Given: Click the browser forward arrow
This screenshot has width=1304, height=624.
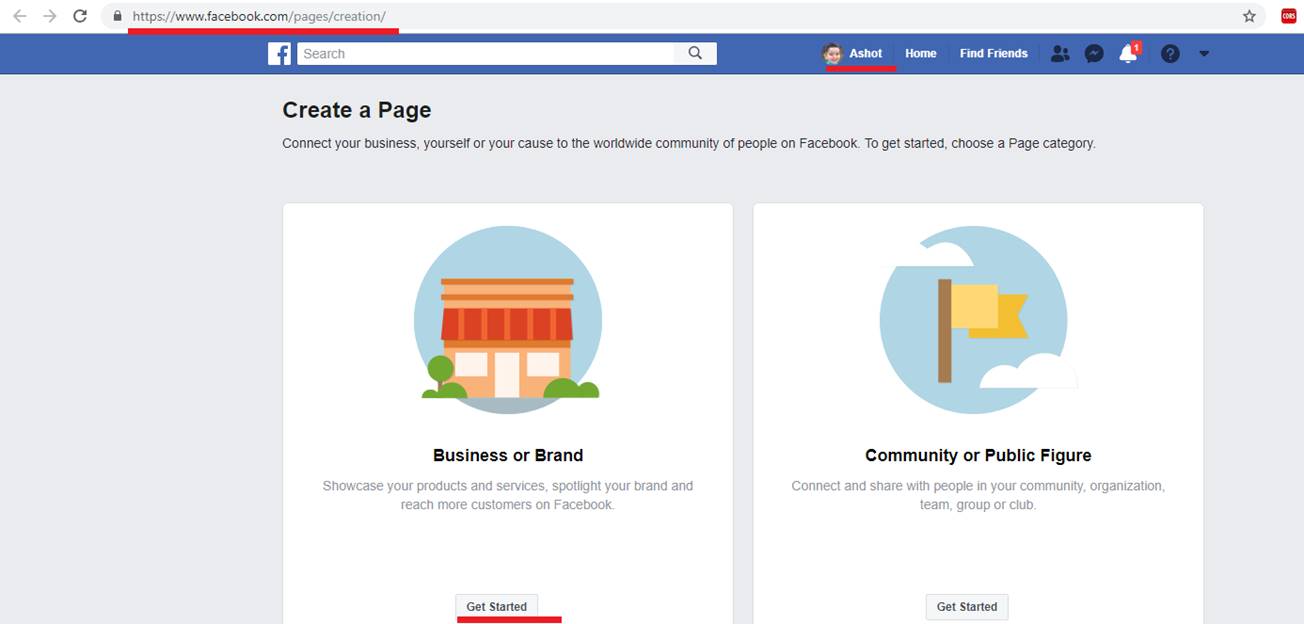Looking at the screenshot, I should coord(50,16).
